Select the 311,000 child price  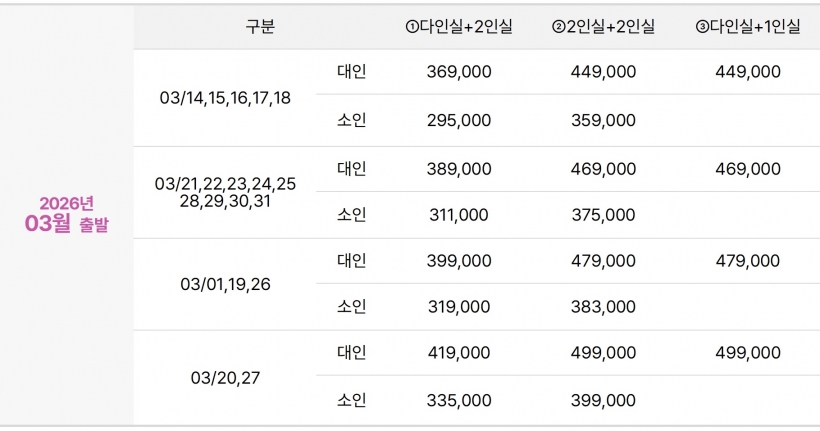pyautogui.click(x=458, y=215)
